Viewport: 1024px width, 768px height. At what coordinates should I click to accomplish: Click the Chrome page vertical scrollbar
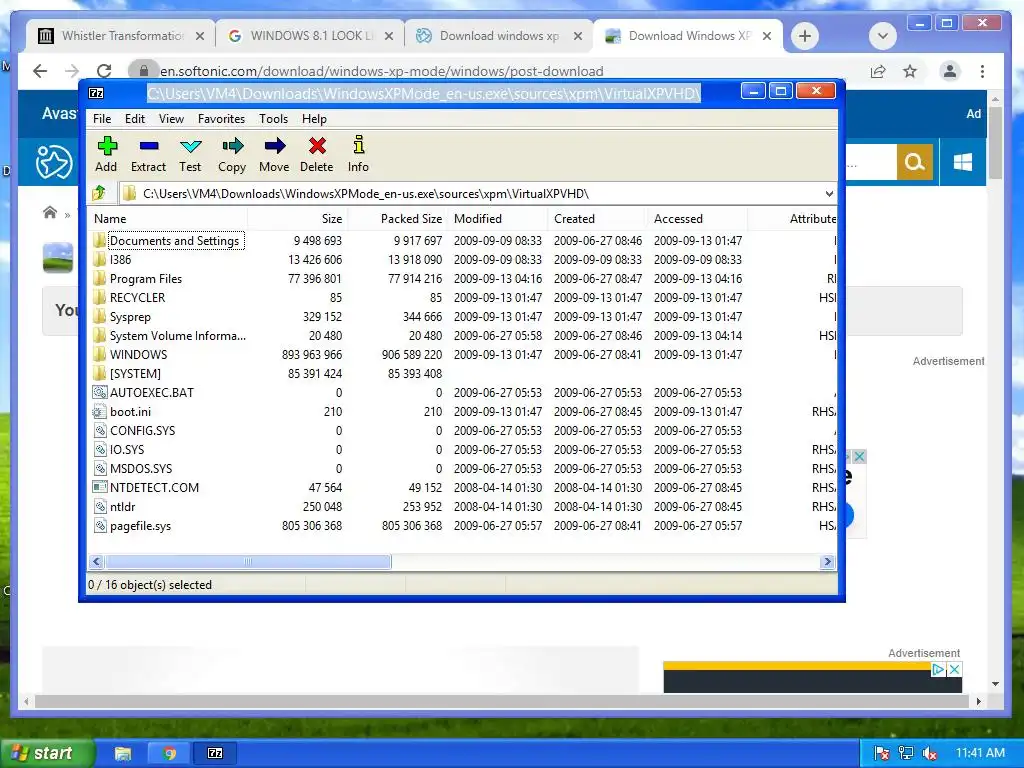point(995,142)
